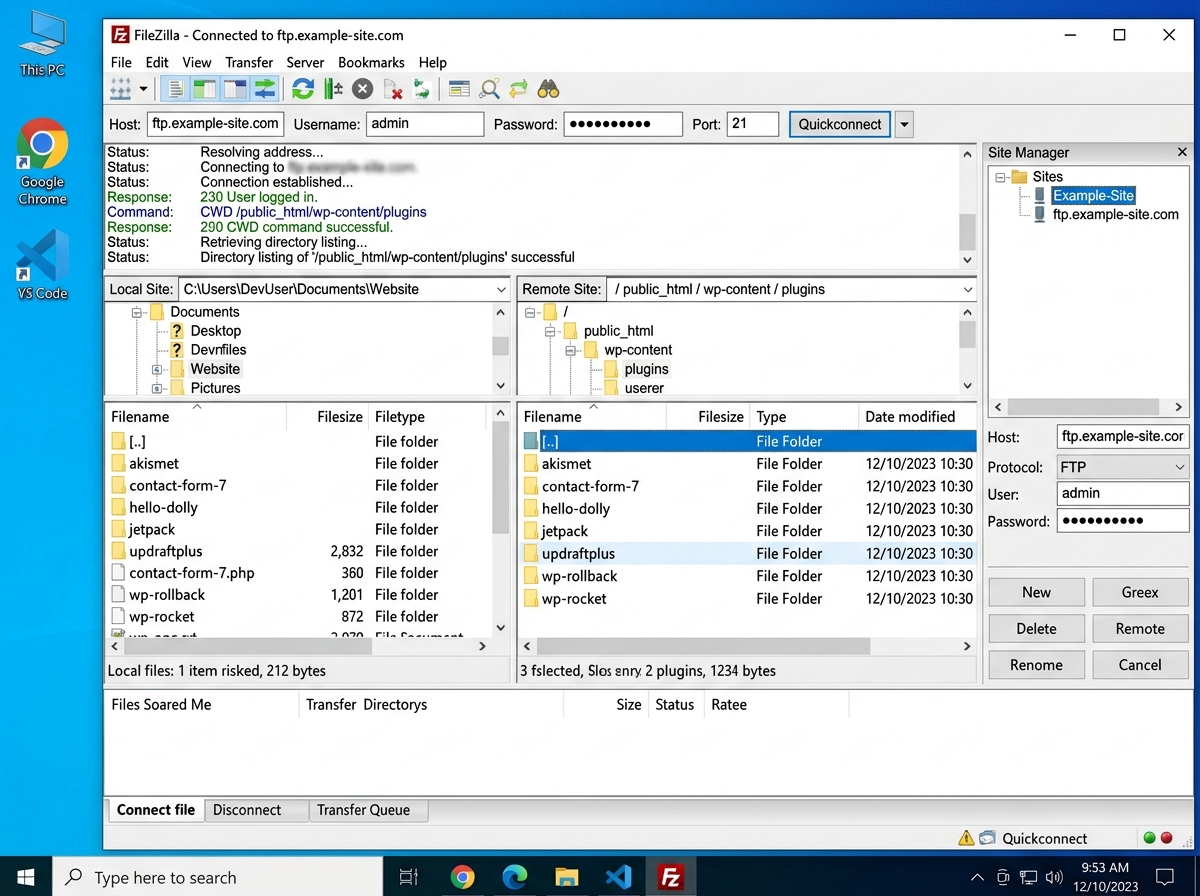Click the red activity indicator light
Viewport: 1200px width, 896px height.
point(1166,838)
